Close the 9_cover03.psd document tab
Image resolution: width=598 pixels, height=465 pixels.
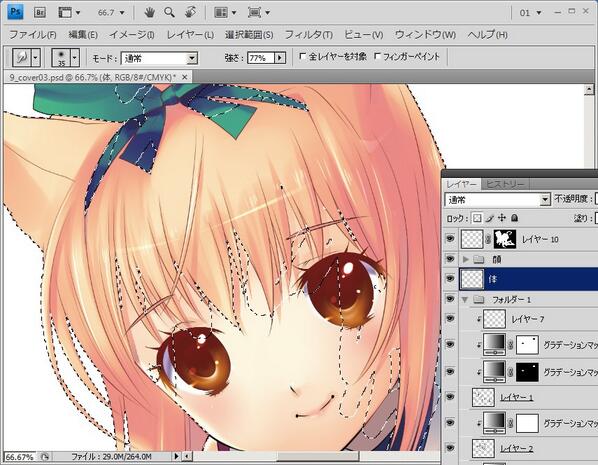pos(185,77)
